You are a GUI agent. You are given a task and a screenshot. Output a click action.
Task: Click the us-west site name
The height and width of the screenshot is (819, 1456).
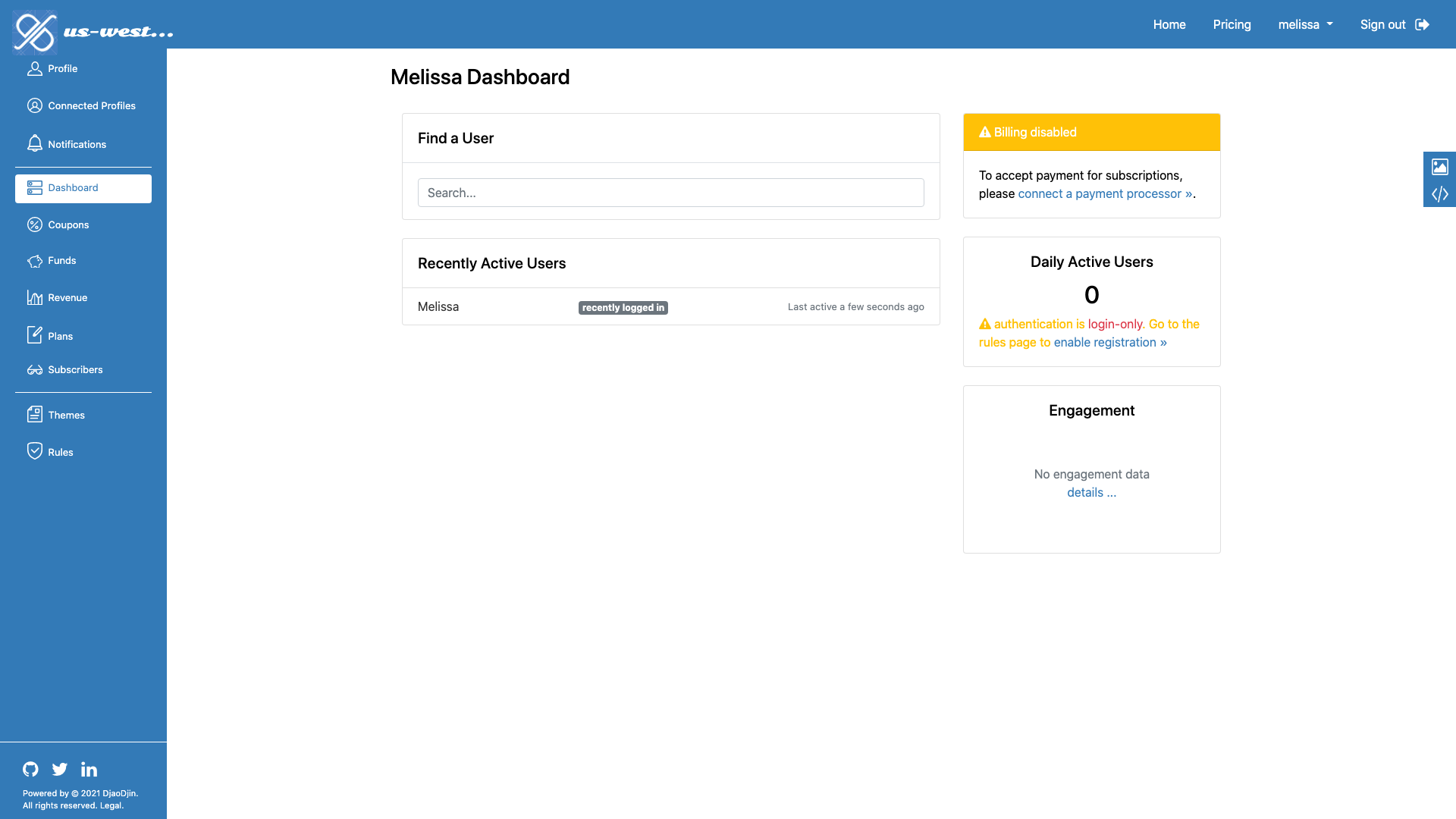tap(118, 32)
